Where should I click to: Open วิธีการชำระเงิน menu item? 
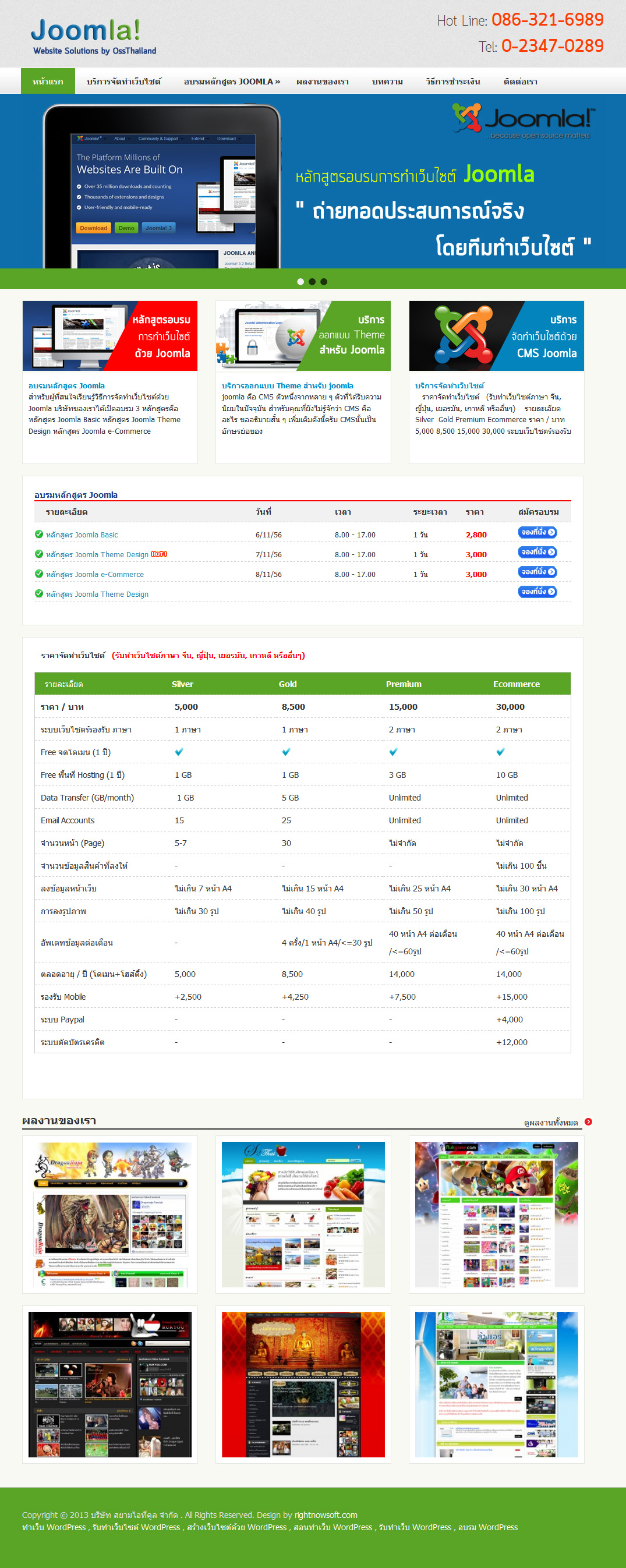coord(452,81)
